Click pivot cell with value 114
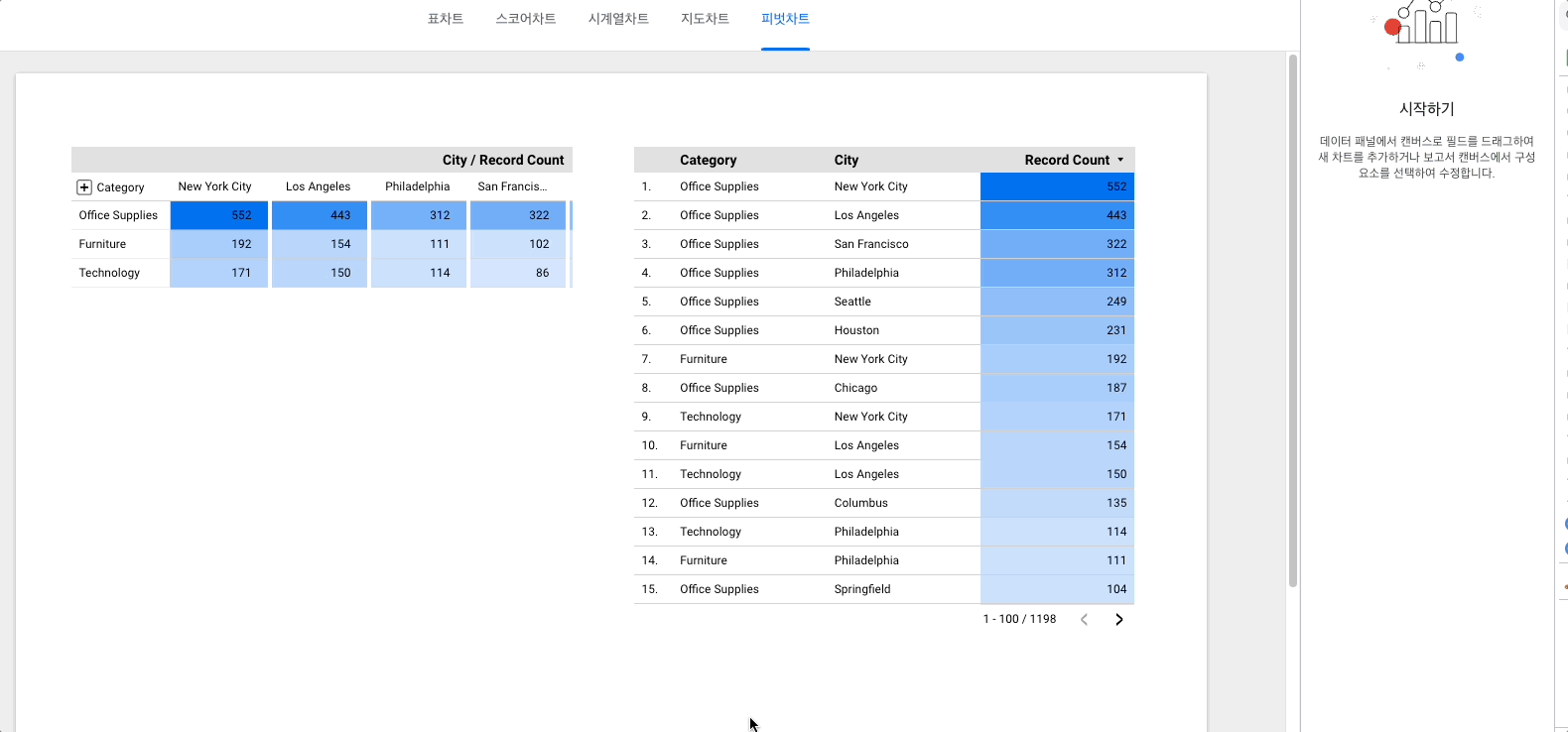Image resolution: width=1568 pixels, height=732 pixels. [x=419, y=273]
